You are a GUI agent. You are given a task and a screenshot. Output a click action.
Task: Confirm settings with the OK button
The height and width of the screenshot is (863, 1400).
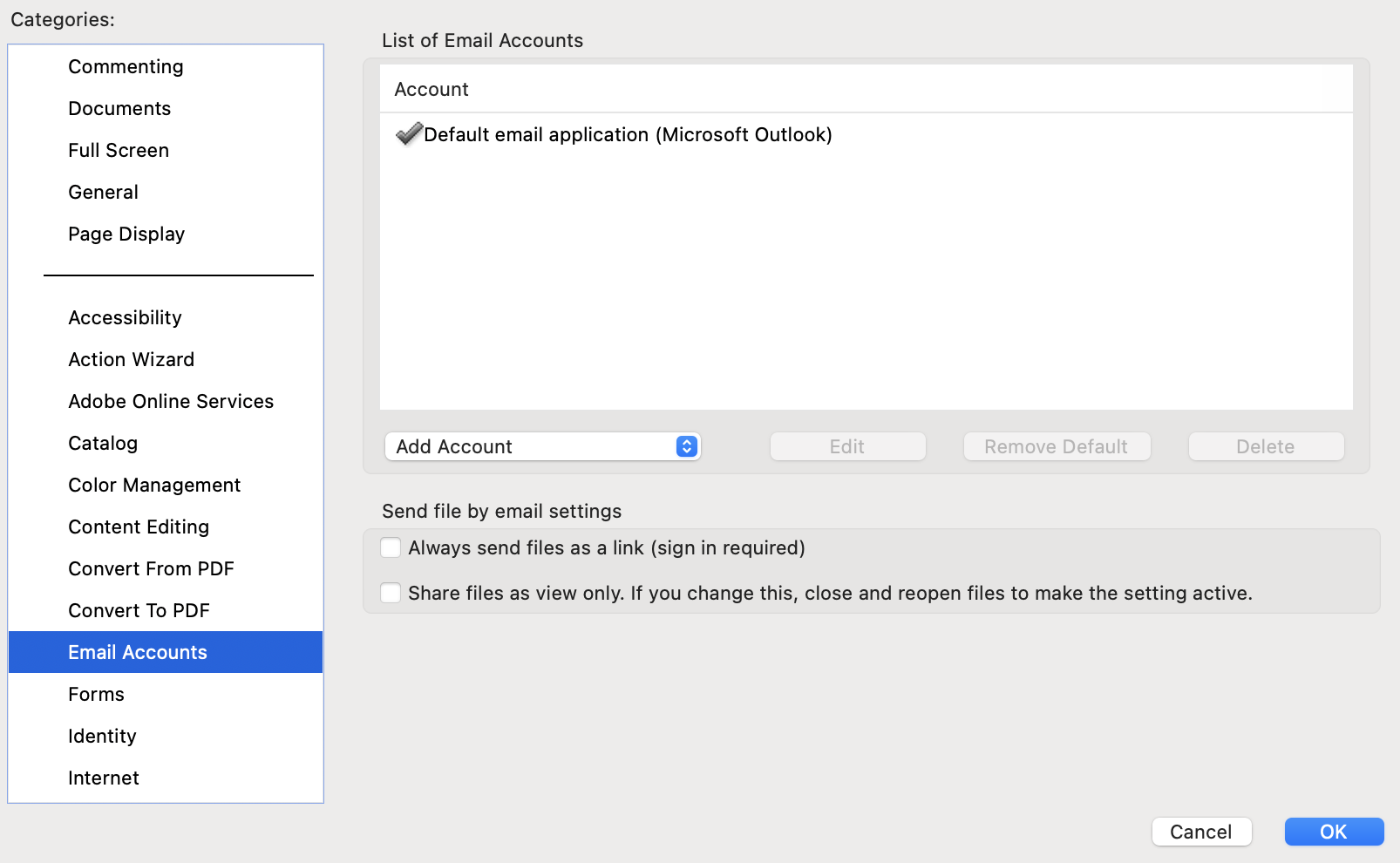point(1333,832)
